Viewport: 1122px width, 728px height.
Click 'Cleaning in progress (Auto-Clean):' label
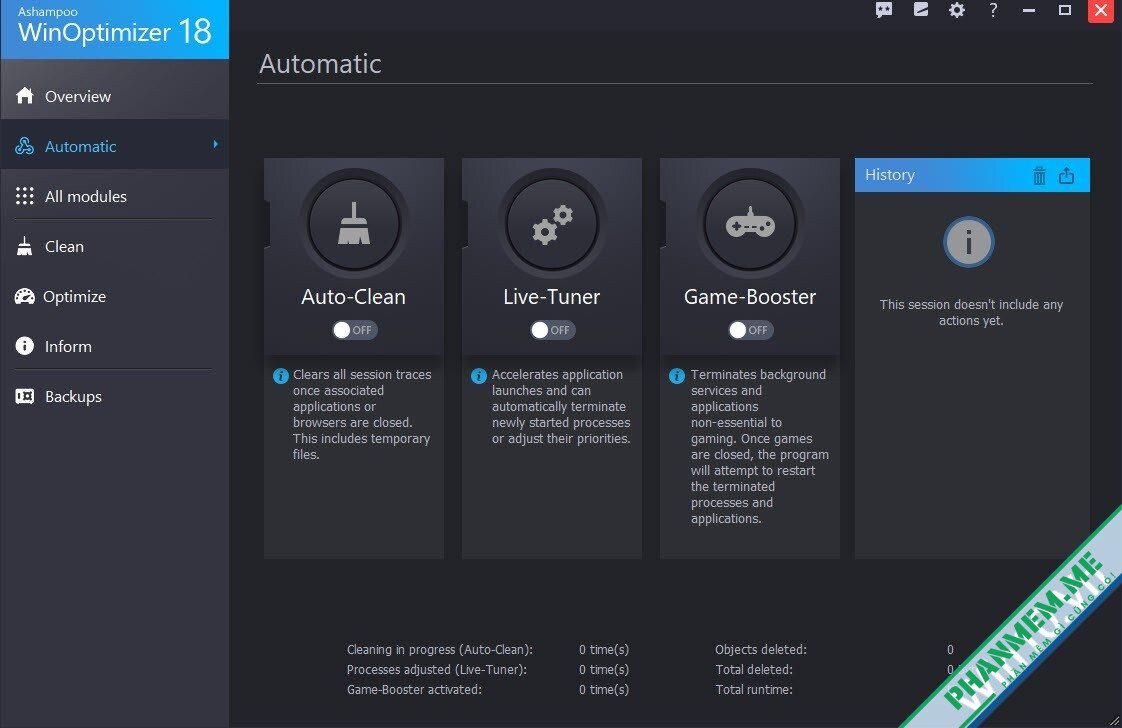pos(439,649)
